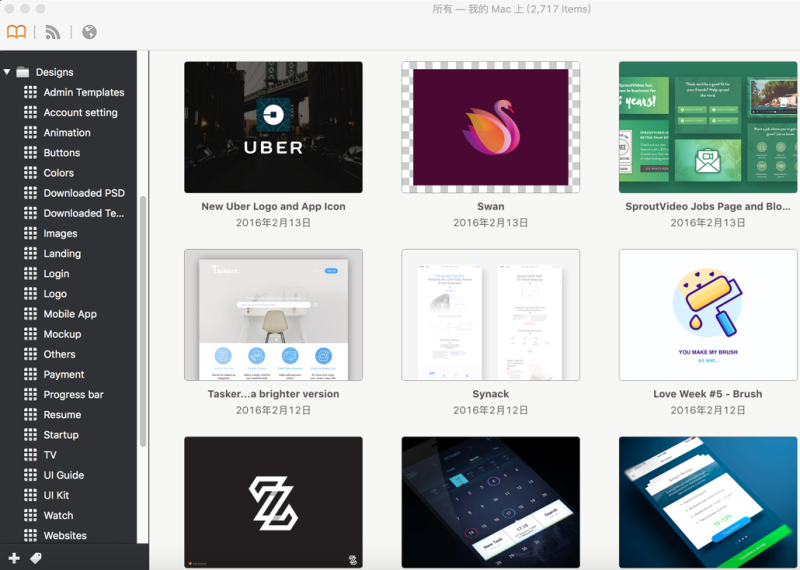Open the web browser globe icon
Screen dimensions: 800x570
coord(89,32)
